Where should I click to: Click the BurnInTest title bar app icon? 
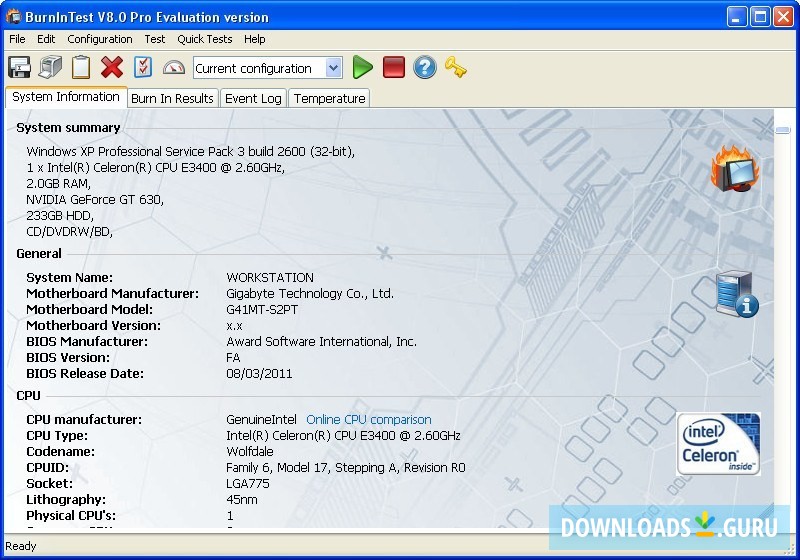pos(13,16)
